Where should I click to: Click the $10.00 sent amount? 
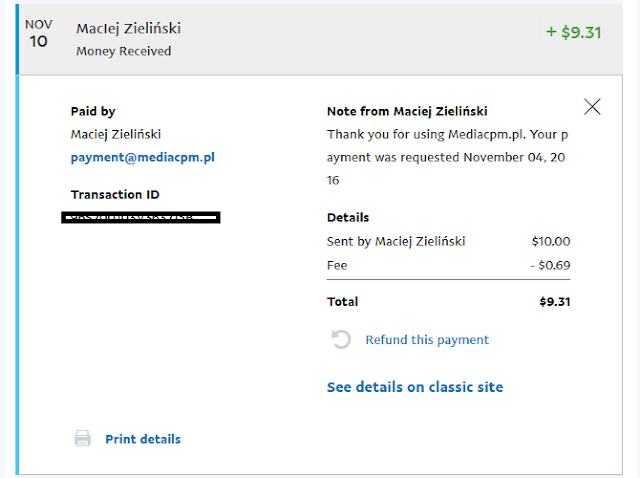click(551, 241)
